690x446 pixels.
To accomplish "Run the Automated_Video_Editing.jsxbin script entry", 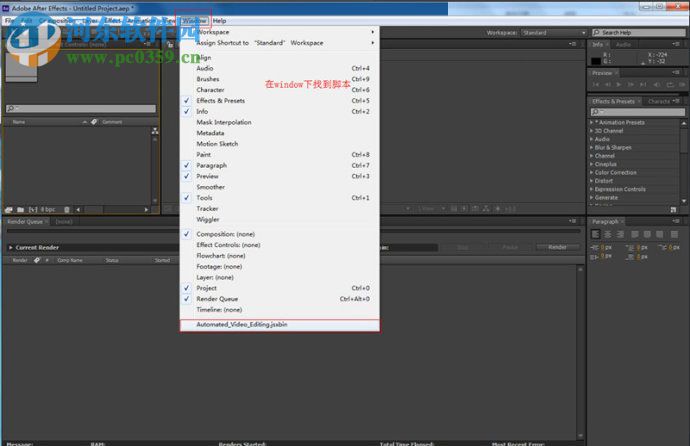I will point(280,325).
